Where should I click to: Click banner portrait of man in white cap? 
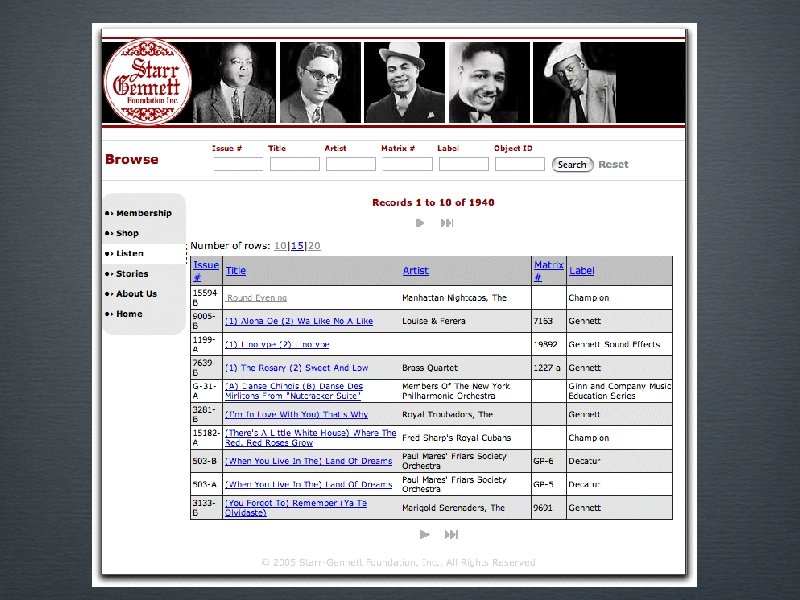(x=574, y=83)
